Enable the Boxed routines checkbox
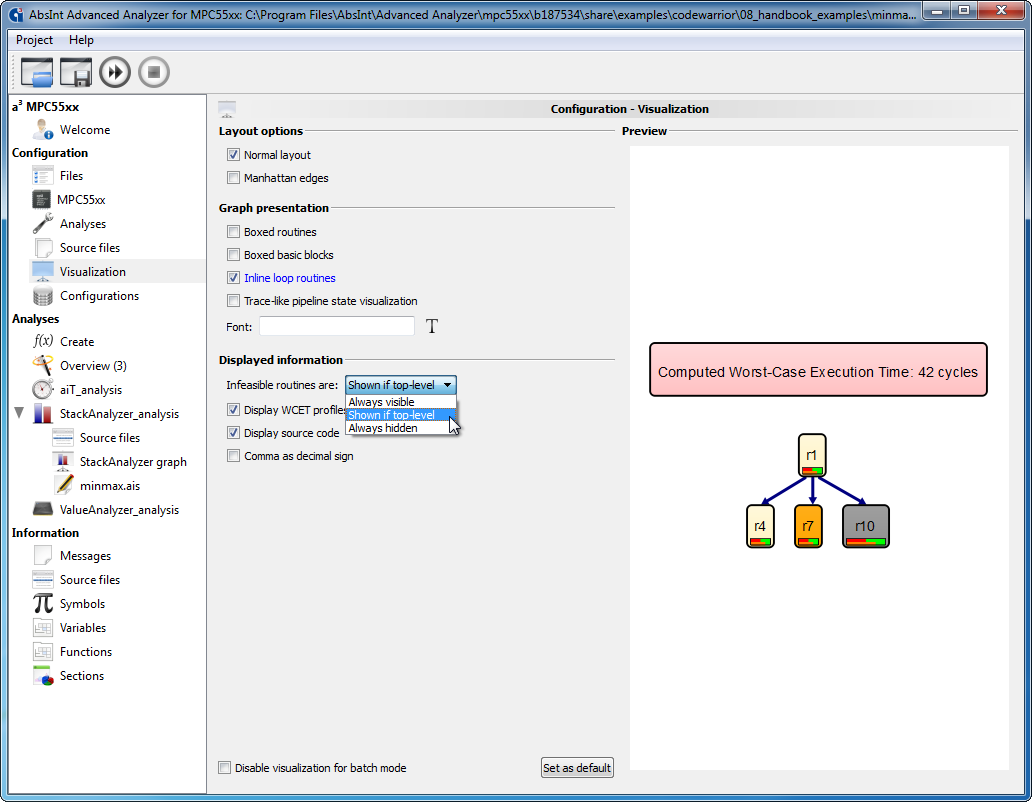 click(x=233, y=232)
